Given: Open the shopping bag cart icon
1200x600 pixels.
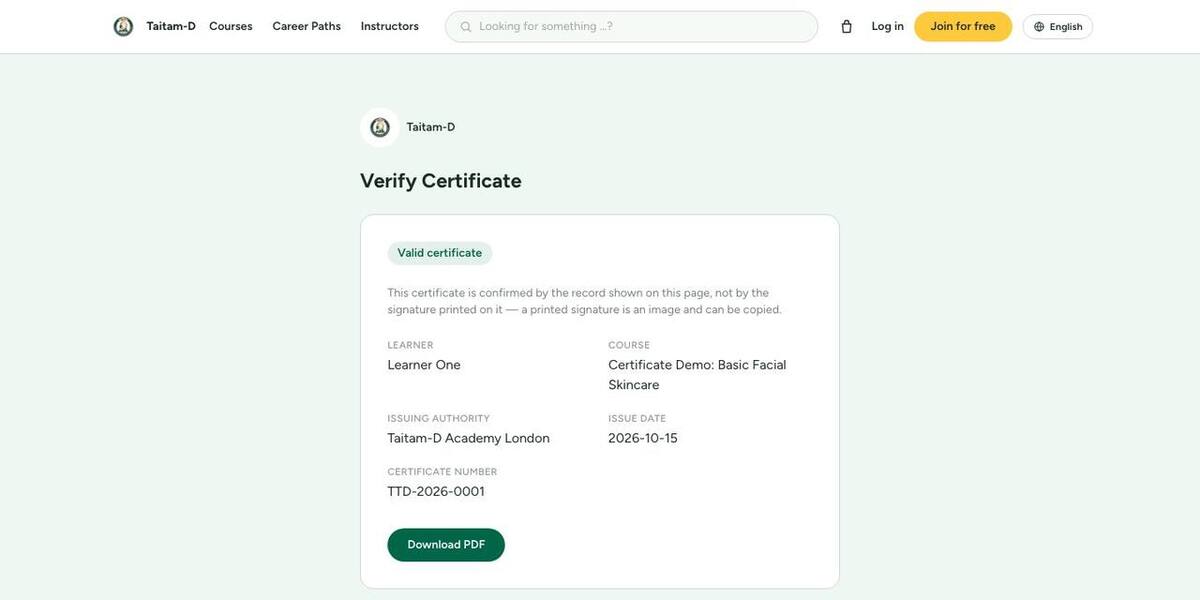Looking at the screenshot, I should click(x=847, y=27).
